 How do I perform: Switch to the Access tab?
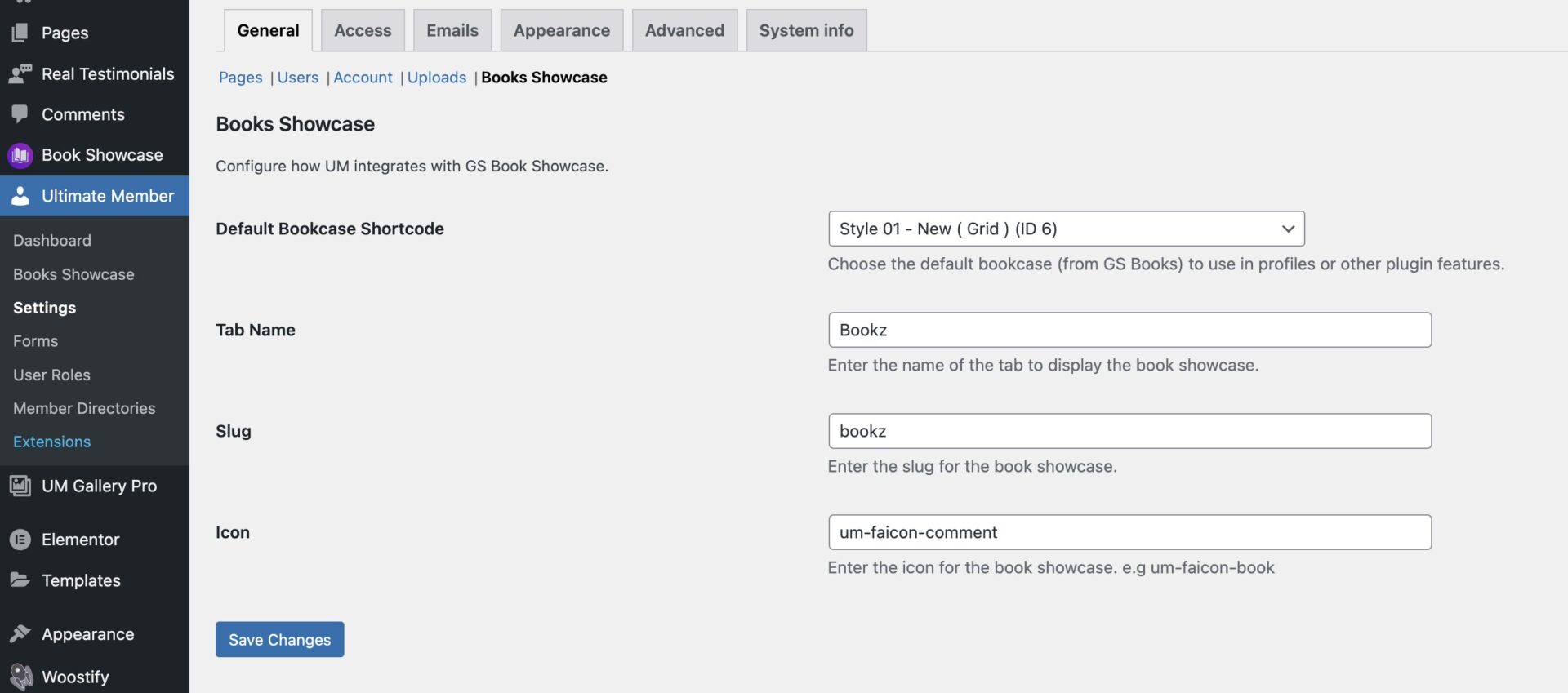[x=363, y=30]
